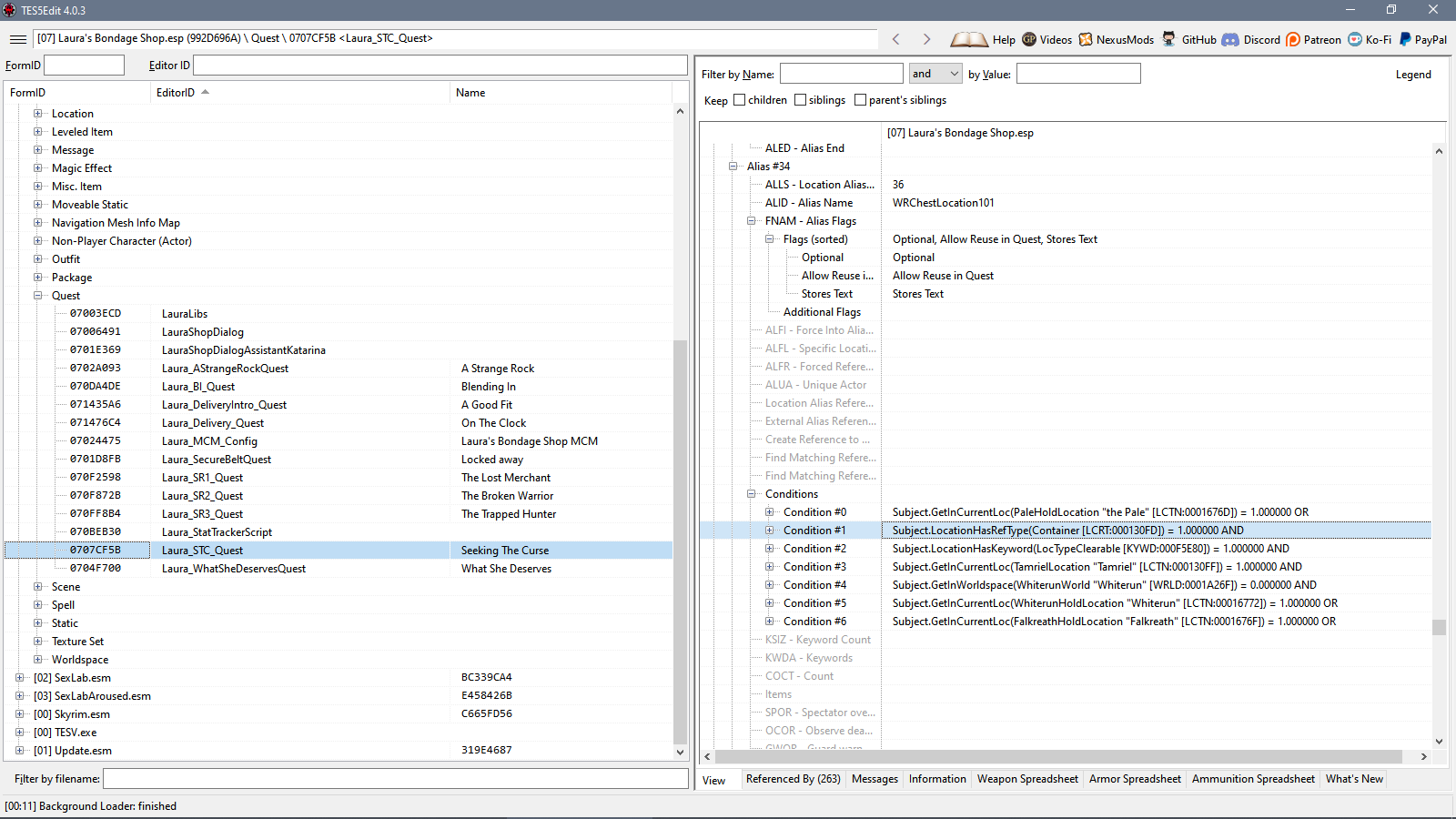
Task: Focus the Filter by Name field
Action: (x=842, y=74)
